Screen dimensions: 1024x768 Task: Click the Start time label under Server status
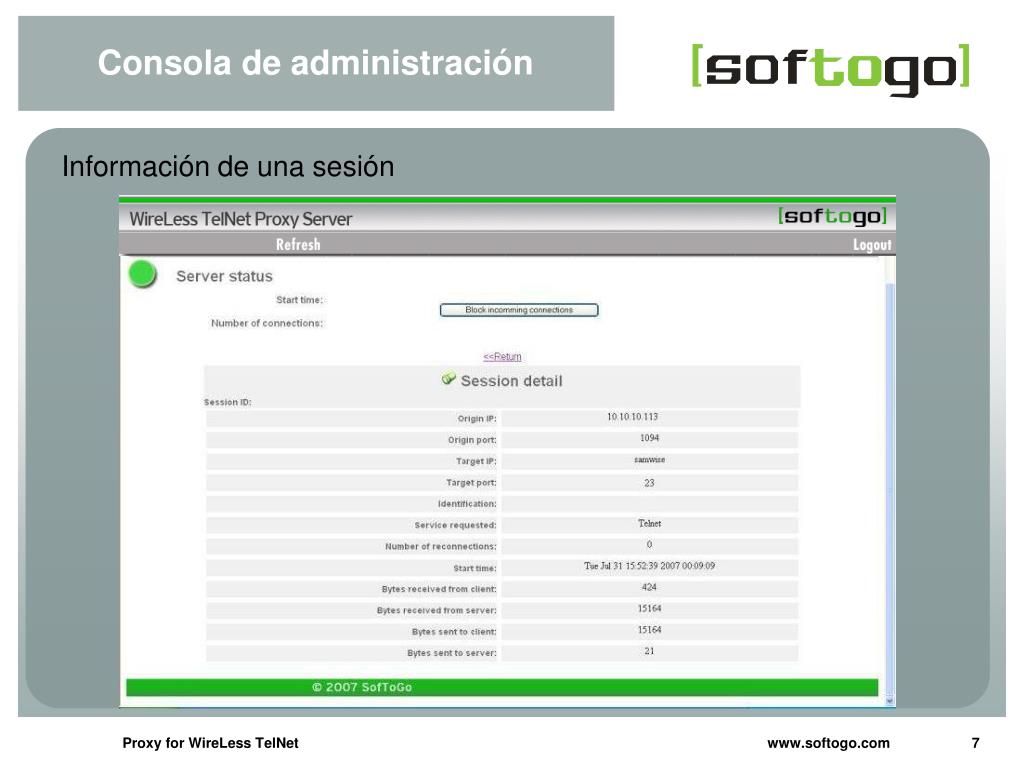pyautogui.click(x=299, y=300)
